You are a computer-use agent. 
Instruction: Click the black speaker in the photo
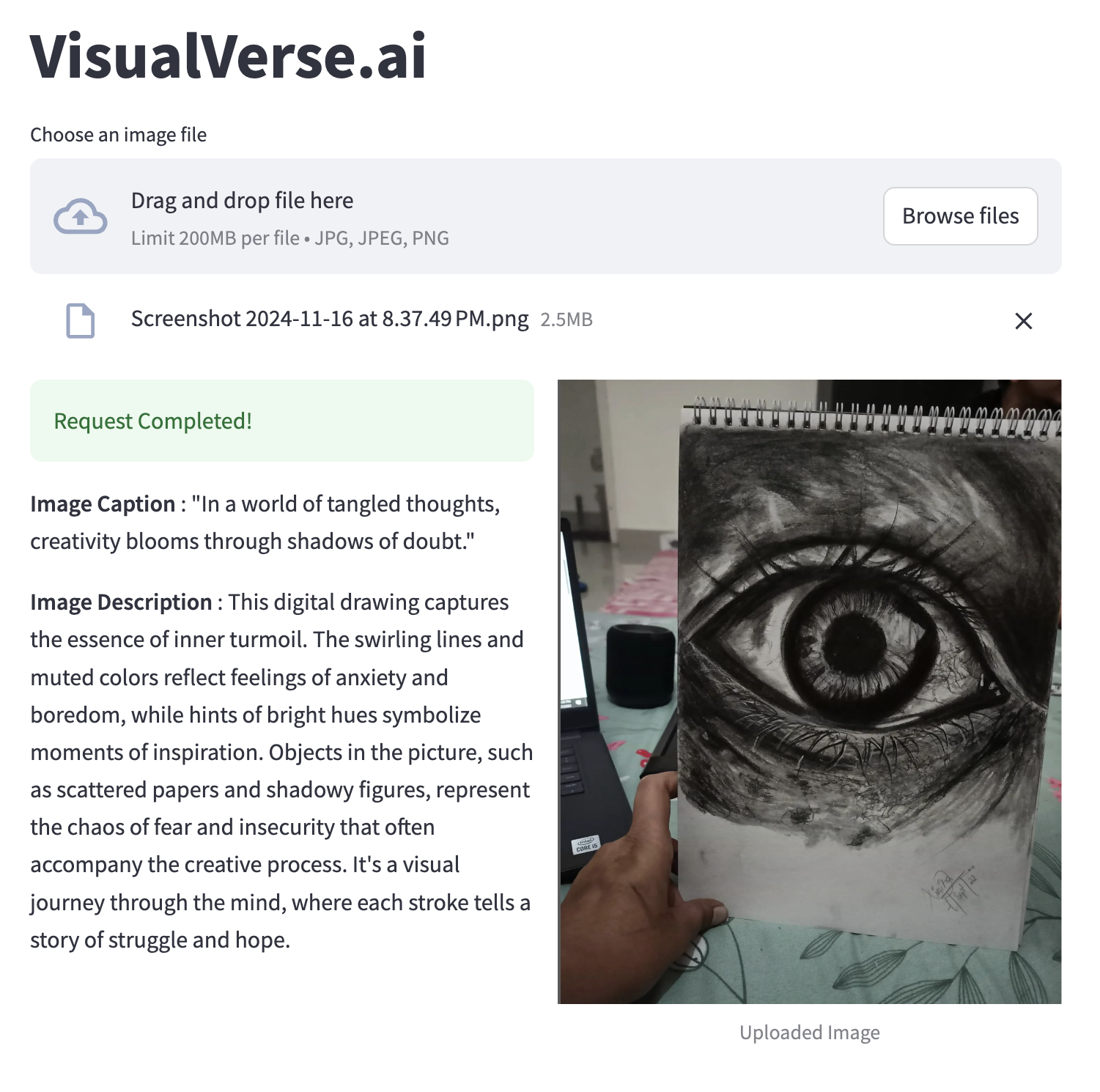(641, 665)
